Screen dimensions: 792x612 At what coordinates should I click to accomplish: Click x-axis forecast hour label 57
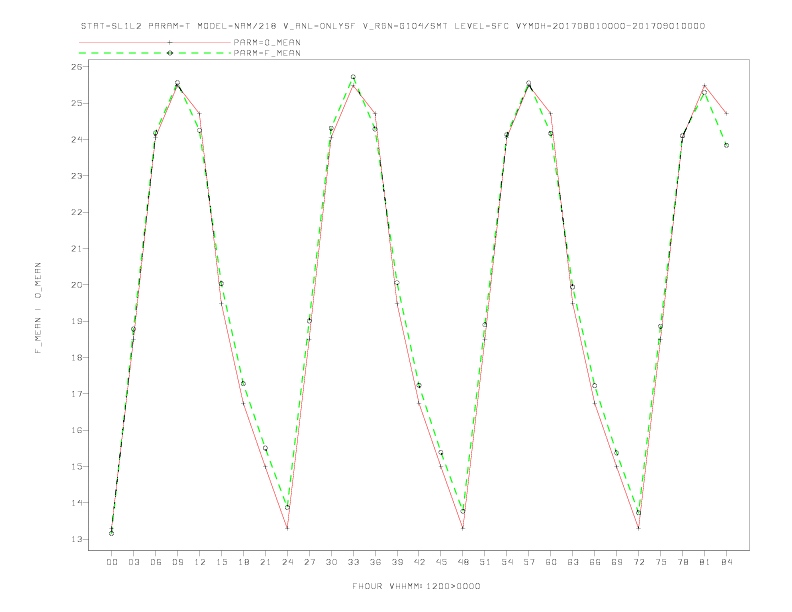[529, 562]
